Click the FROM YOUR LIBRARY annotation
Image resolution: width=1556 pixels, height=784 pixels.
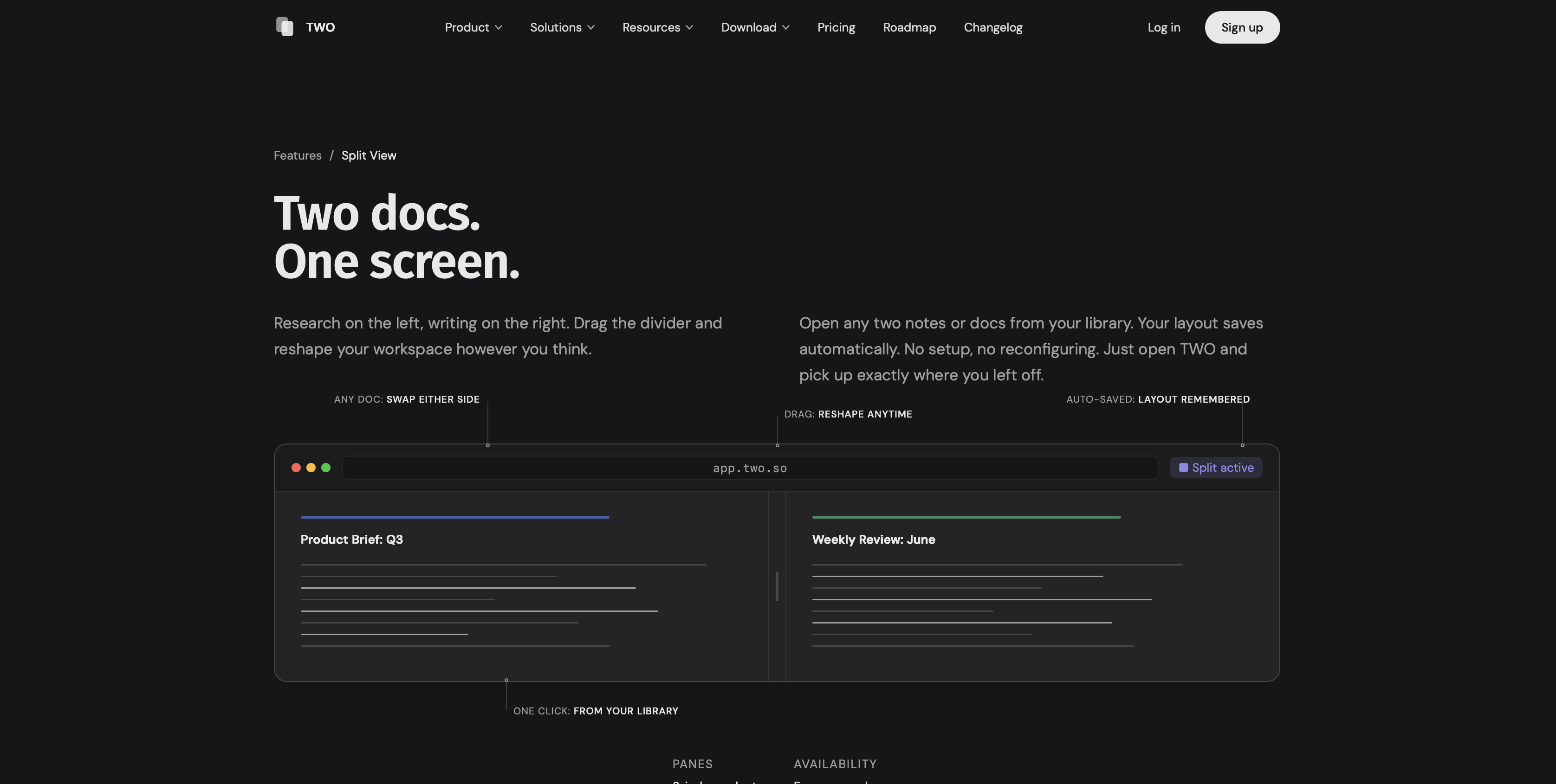(626, 711)
